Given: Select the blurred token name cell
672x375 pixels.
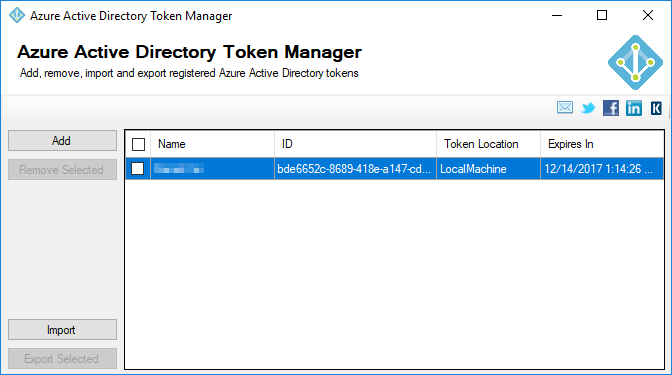Looking at the screenshot, I should click(213, 169).
